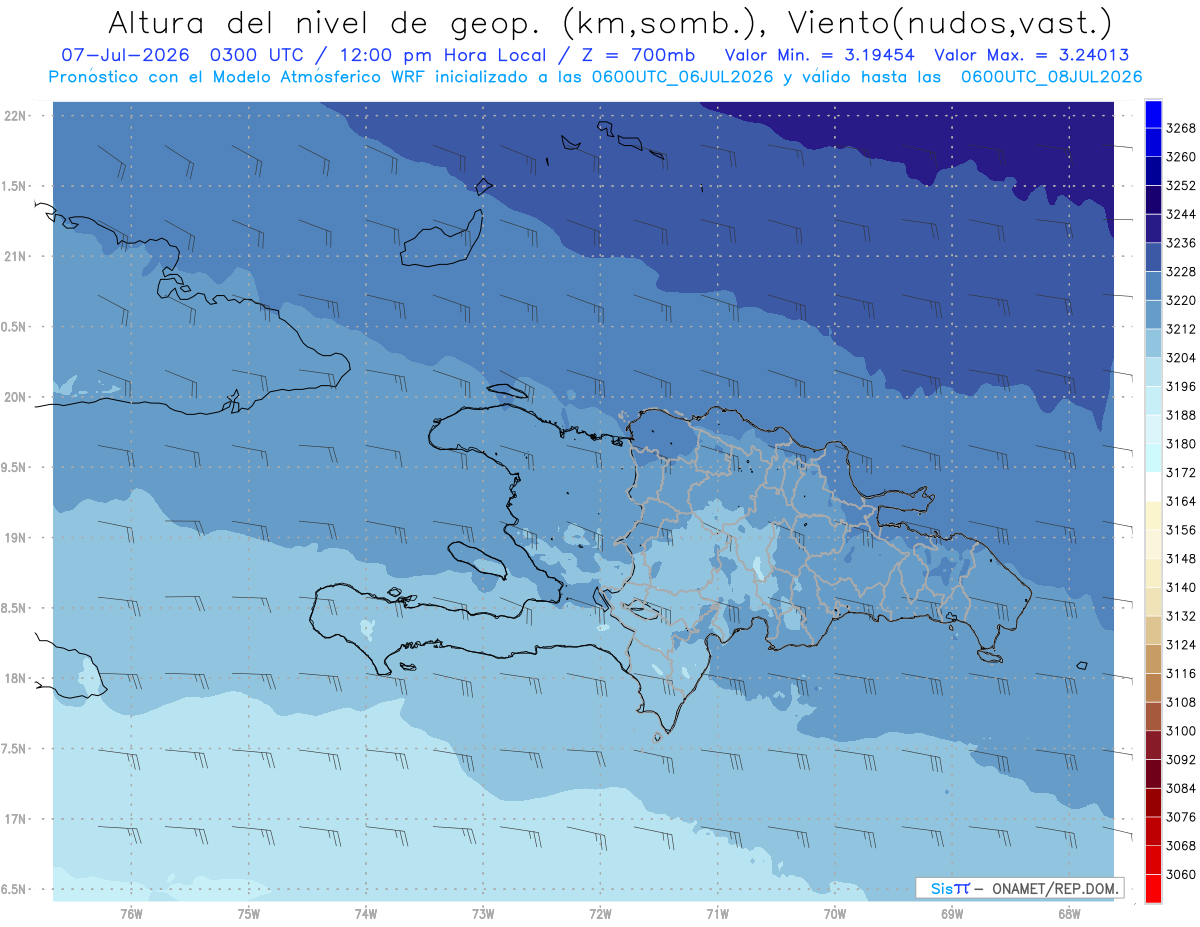This screenshot has height=927, width=1200.
Task: Click the 3228 colorbar label
Action: 1181,271
